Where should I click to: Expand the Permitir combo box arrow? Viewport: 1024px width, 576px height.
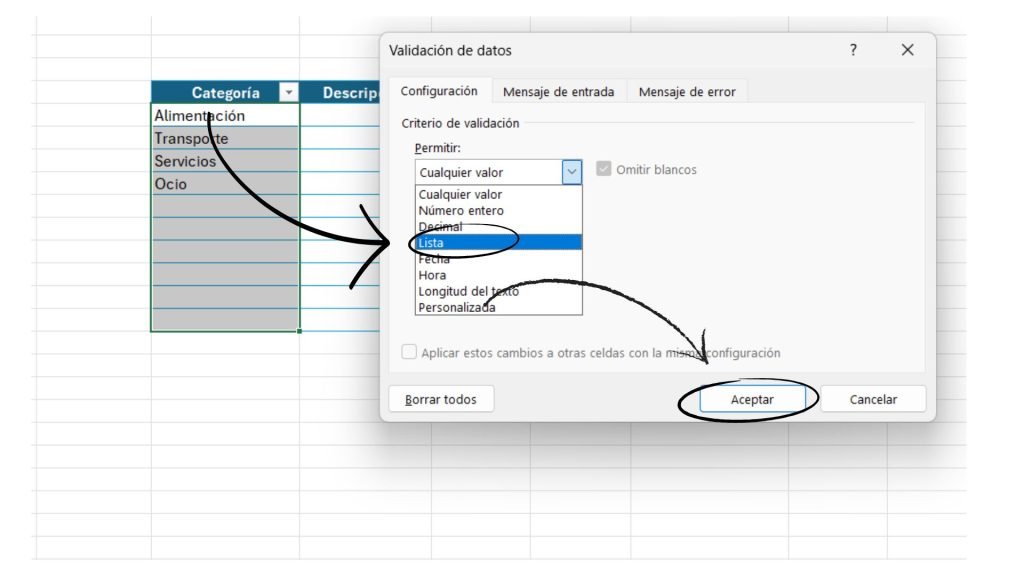[x=572, y=172]
